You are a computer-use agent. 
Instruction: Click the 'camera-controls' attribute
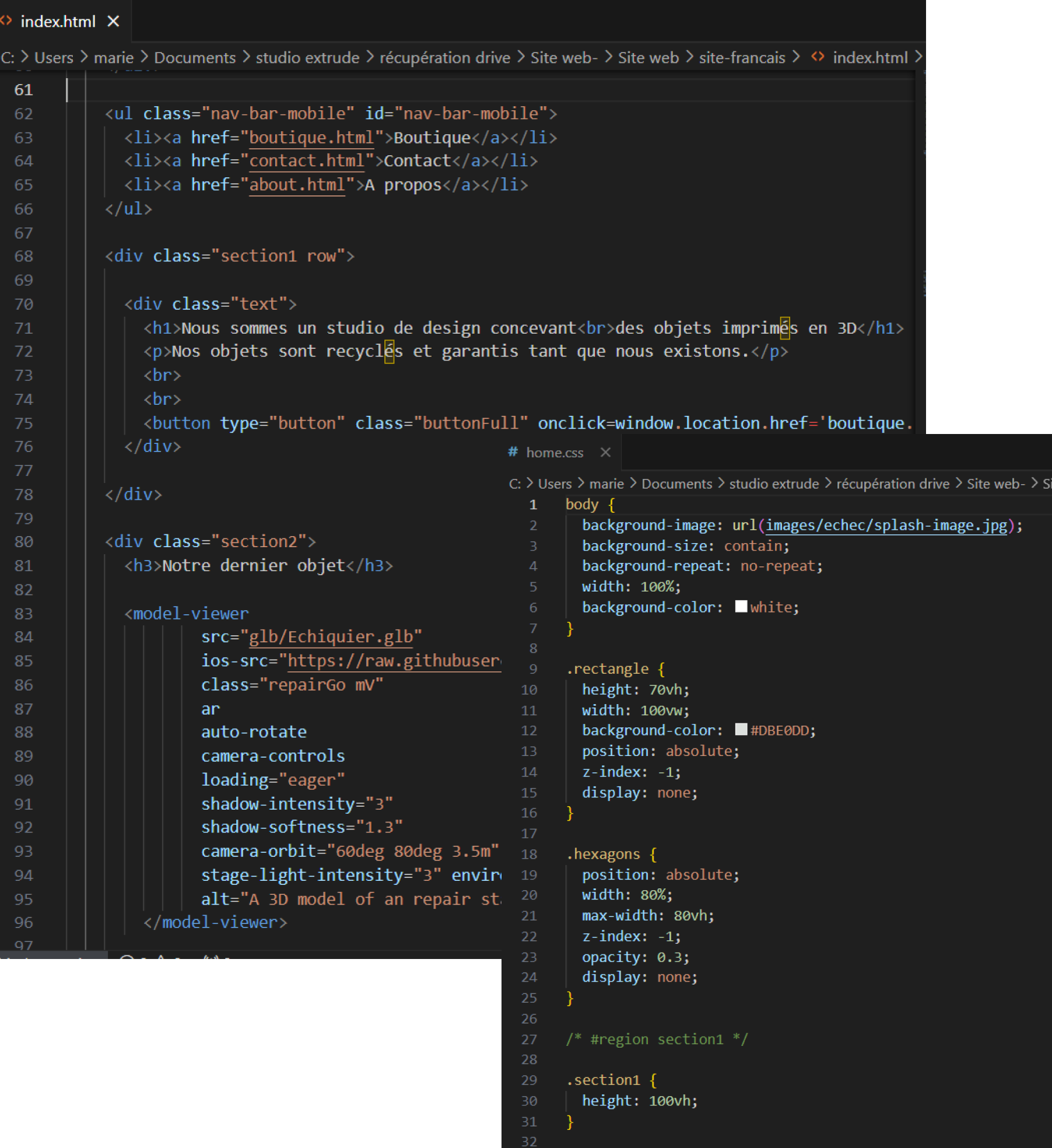click(x=273, y=756)
